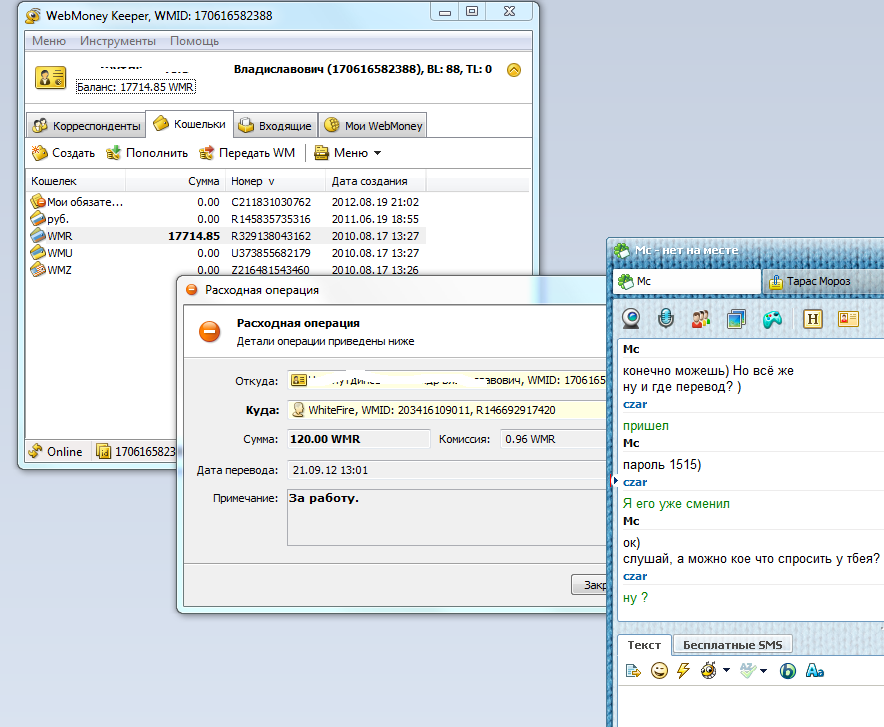
Task: Click the Комиссия field 0.96 WMR
Action: coord(553,439)
